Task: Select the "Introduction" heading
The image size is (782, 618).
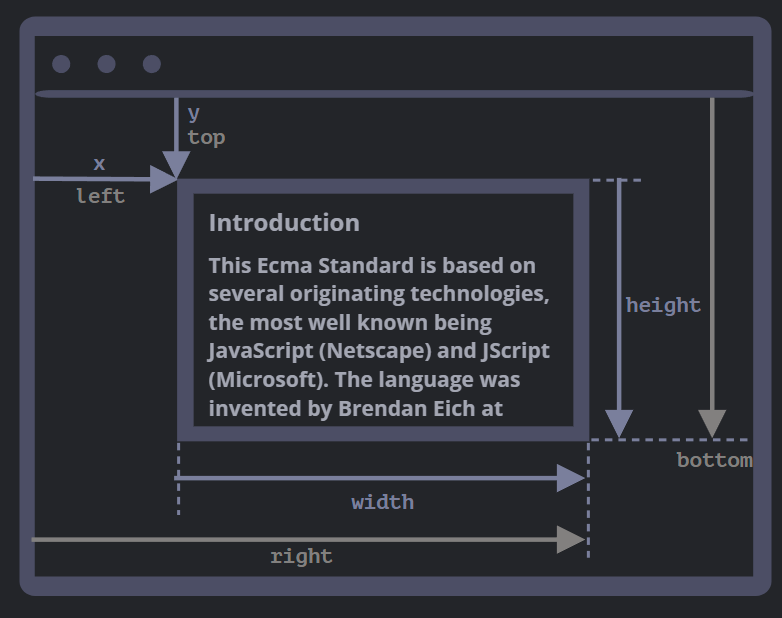Action: tap(284, 223)
